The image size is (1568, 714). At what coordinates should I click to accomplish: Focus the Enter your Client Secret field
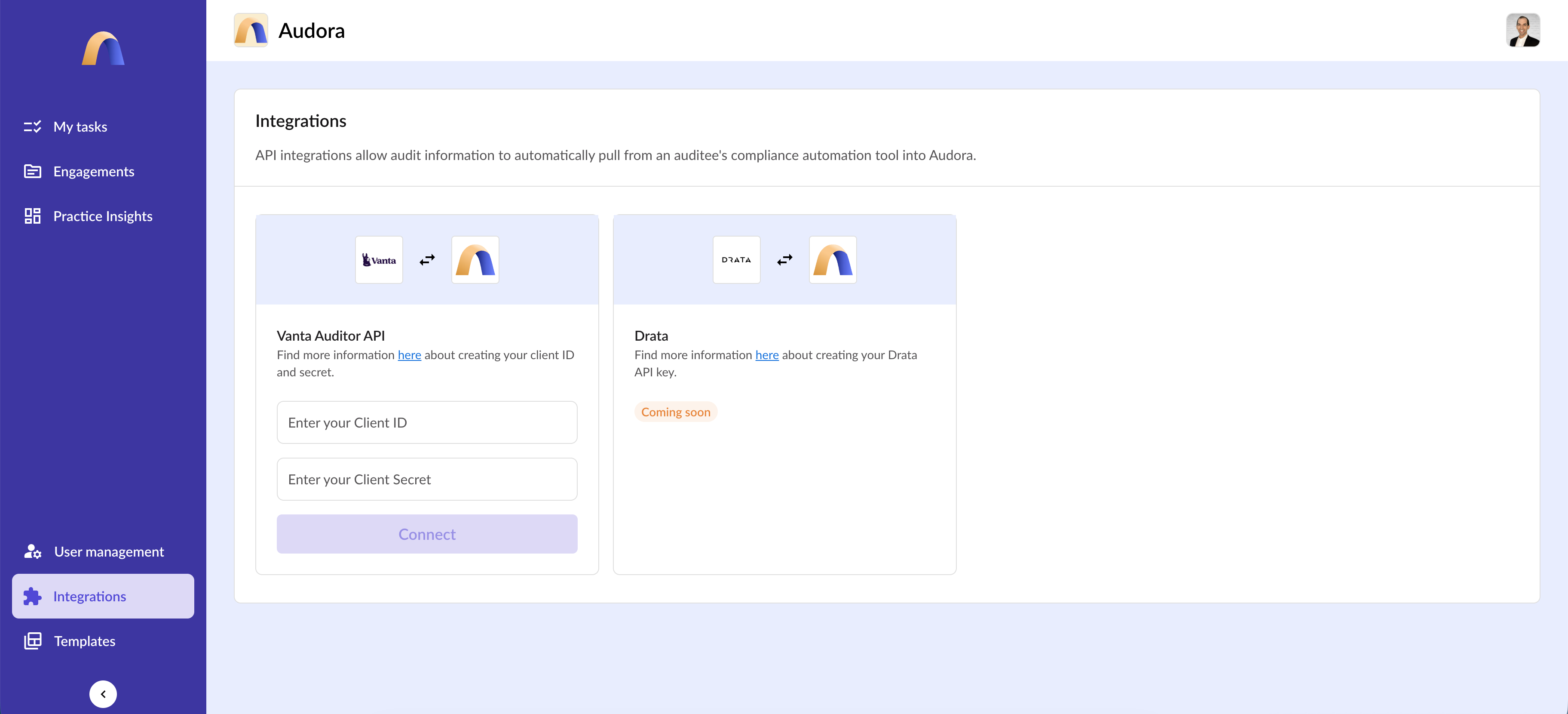427,480
